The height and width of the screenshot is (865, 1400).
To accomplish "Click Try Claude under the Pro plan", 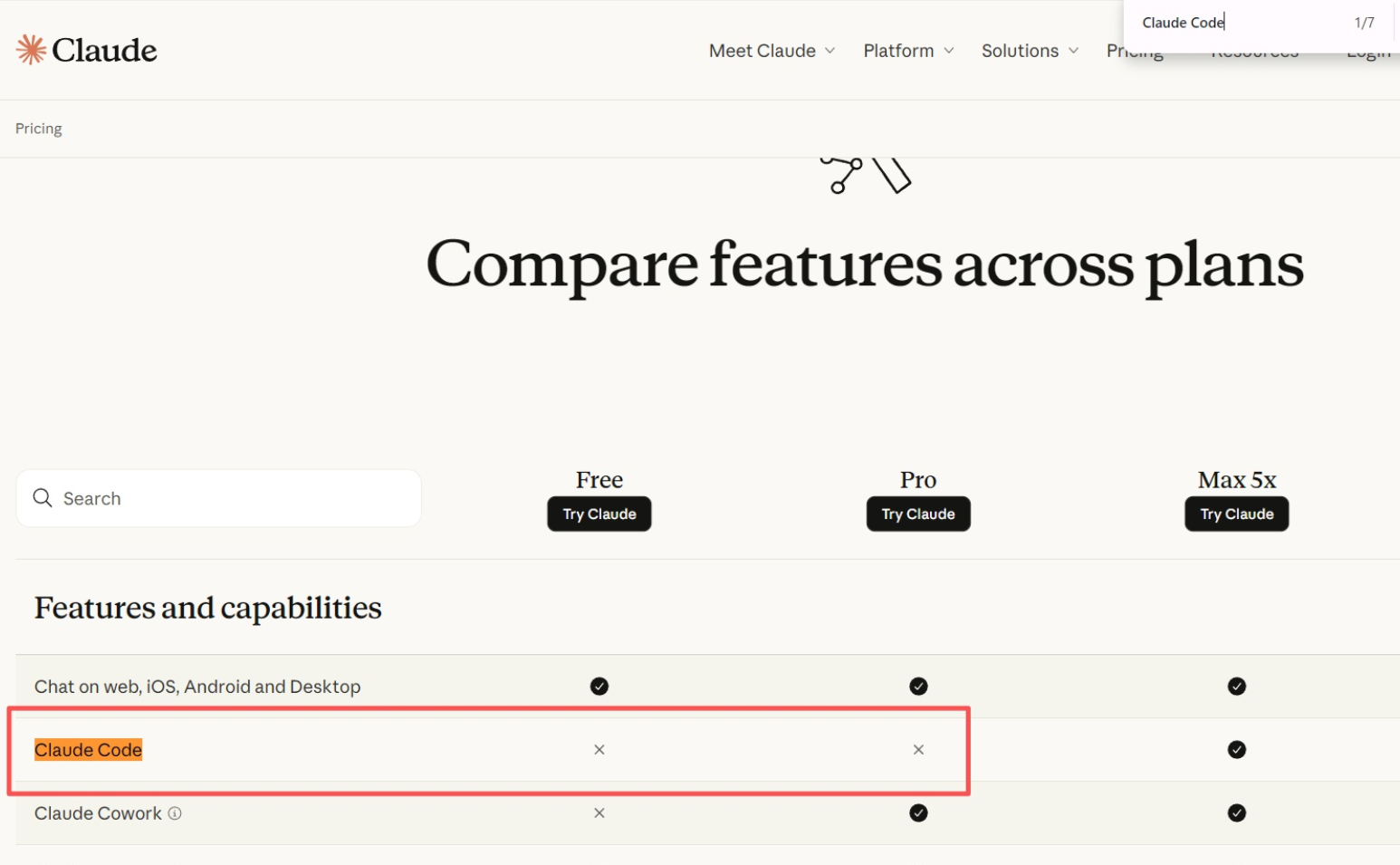I will pos(918,514).
